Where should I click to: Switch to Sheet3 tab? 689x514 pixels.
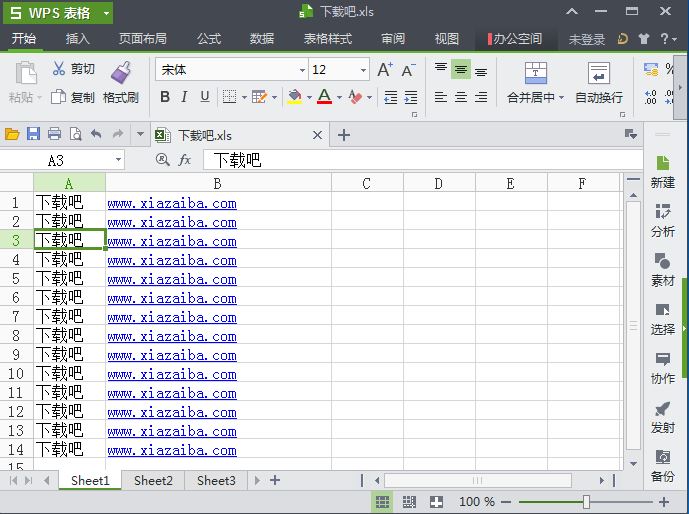coord(216,481)
